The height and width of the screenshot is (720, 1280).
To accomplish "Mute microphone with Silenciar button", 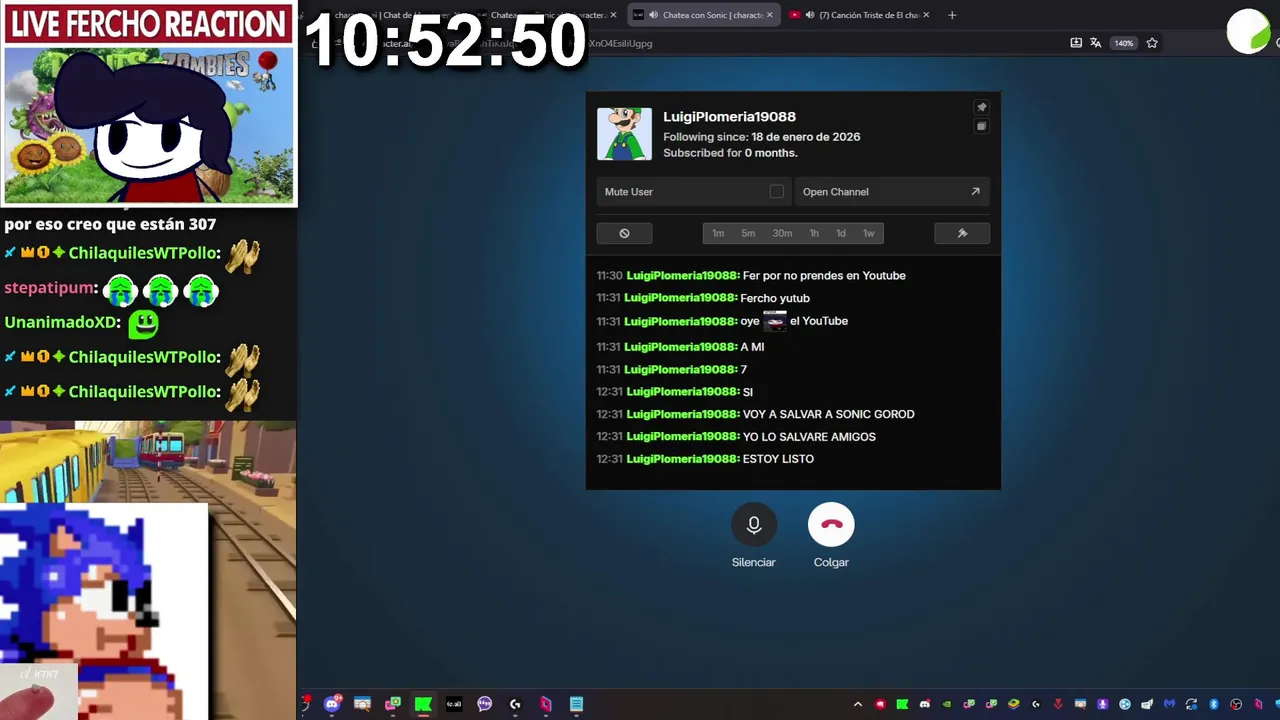I will [x=754, y=524].
